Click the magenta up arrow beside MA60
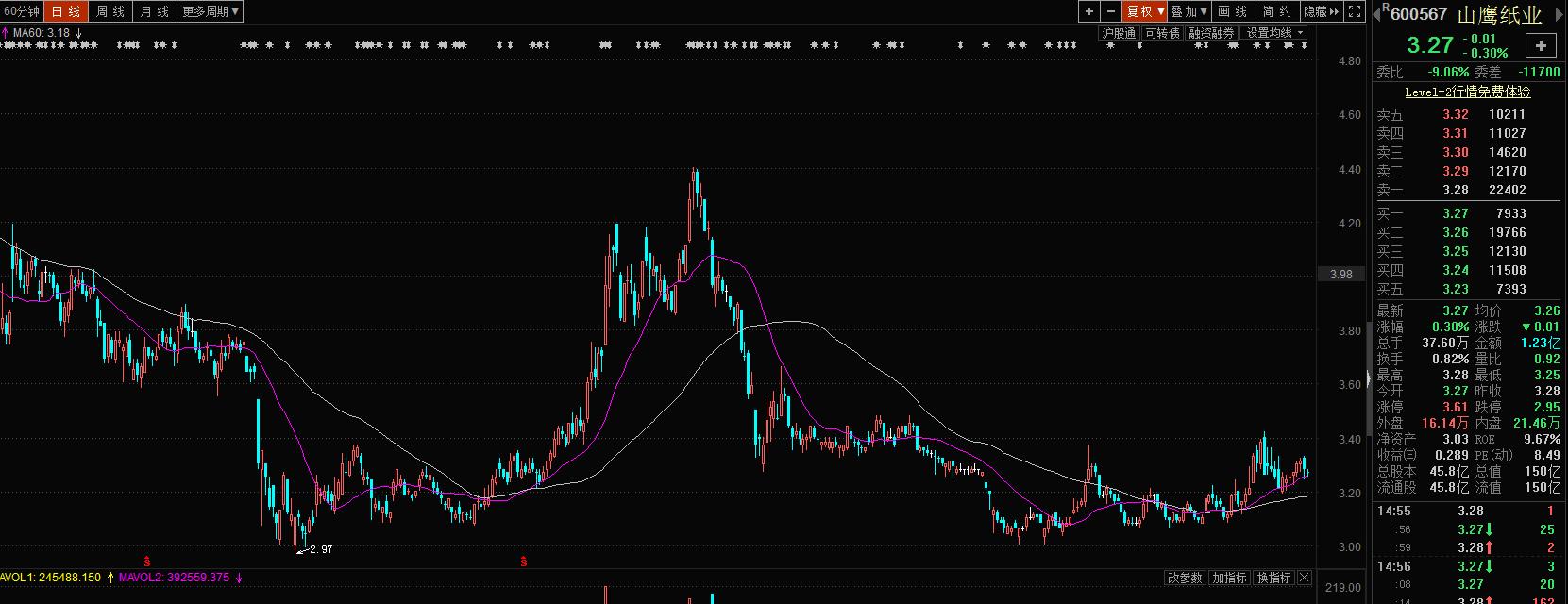 click(6, 33)
